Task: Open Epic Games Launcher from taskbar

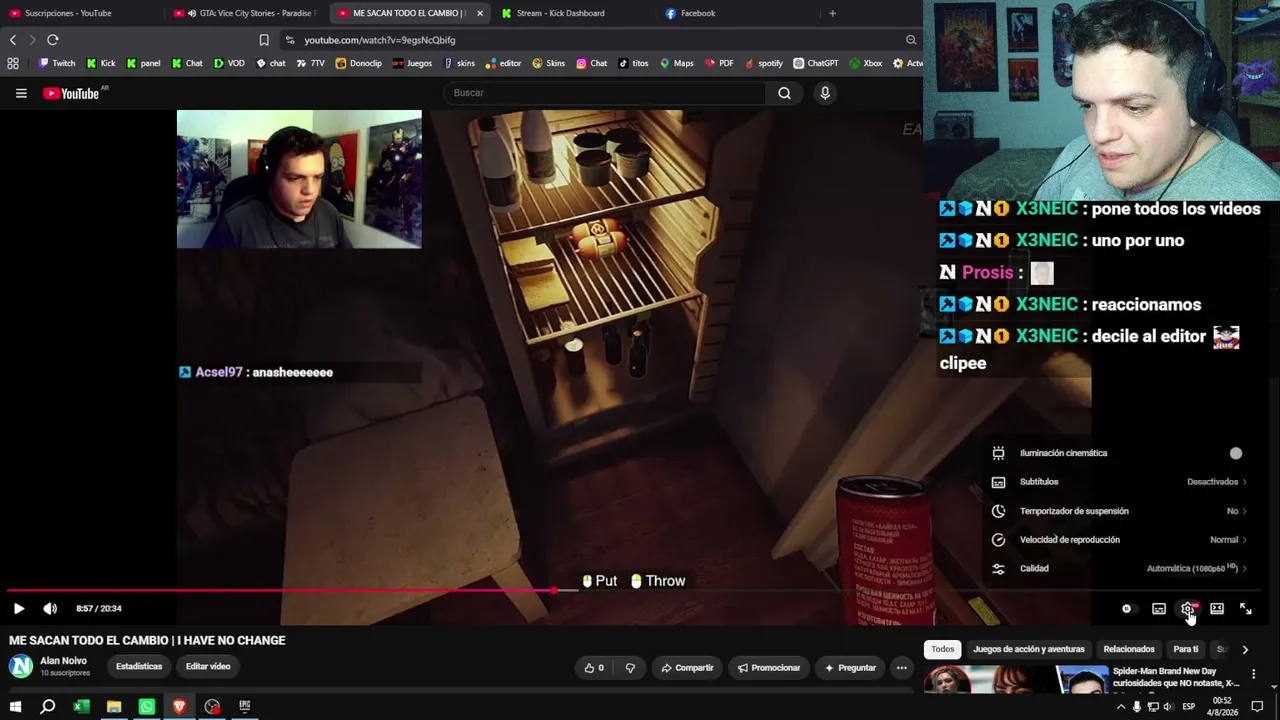Action: coord(244,707)
